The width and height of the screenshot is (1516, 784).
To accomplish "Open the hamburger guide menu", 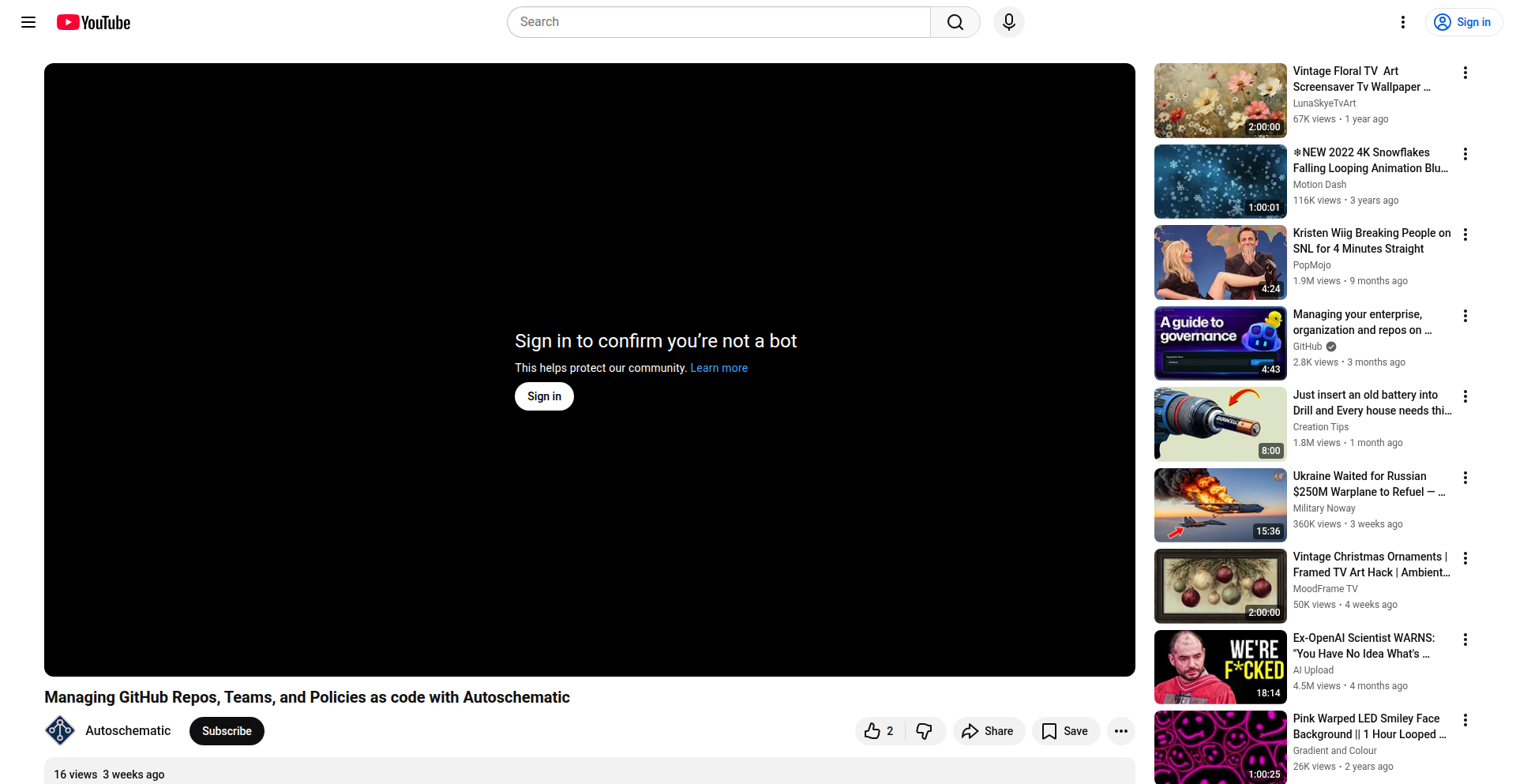I will [x=28, y=22].
